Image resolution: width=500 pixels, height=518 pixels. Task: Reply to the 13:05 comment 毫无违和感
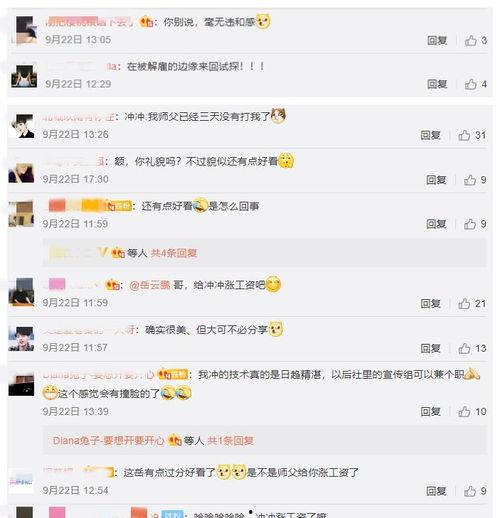[437, 41]
